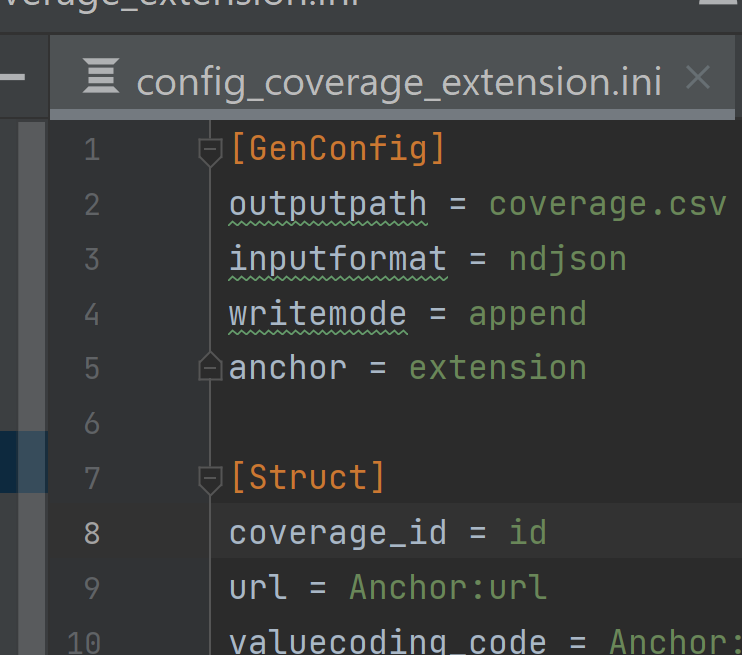Click the minus collapse icon left of the tab

coord(12,77)
